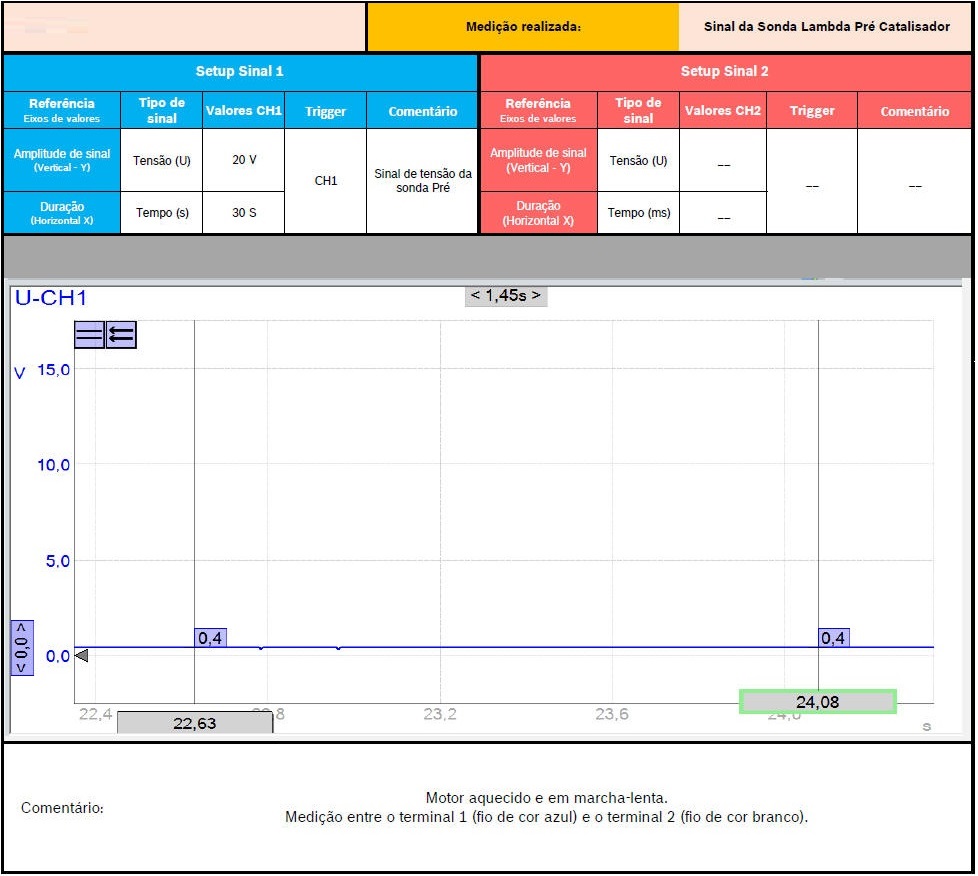
Task: Click the left-pointing arrows icon
Action: [121, 335]
